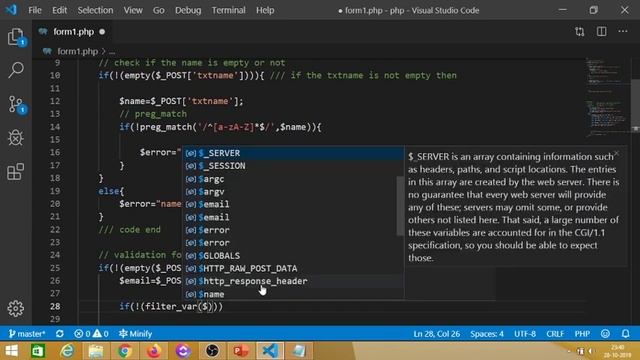Open the Search view in activity bar
This screenshot has height=360, width=640.
coord(16,70)
